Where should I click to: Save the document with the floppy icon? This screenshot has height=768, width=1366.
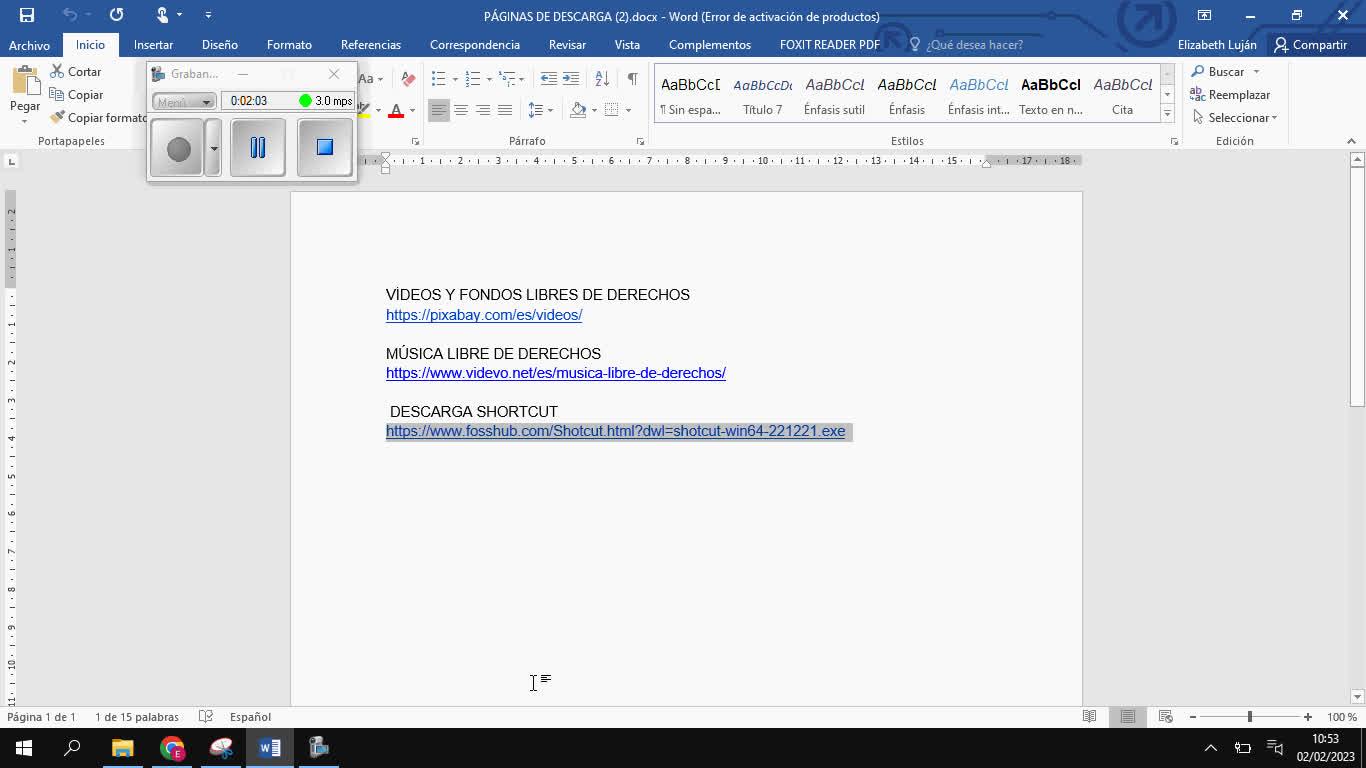(x=27, y=15)
